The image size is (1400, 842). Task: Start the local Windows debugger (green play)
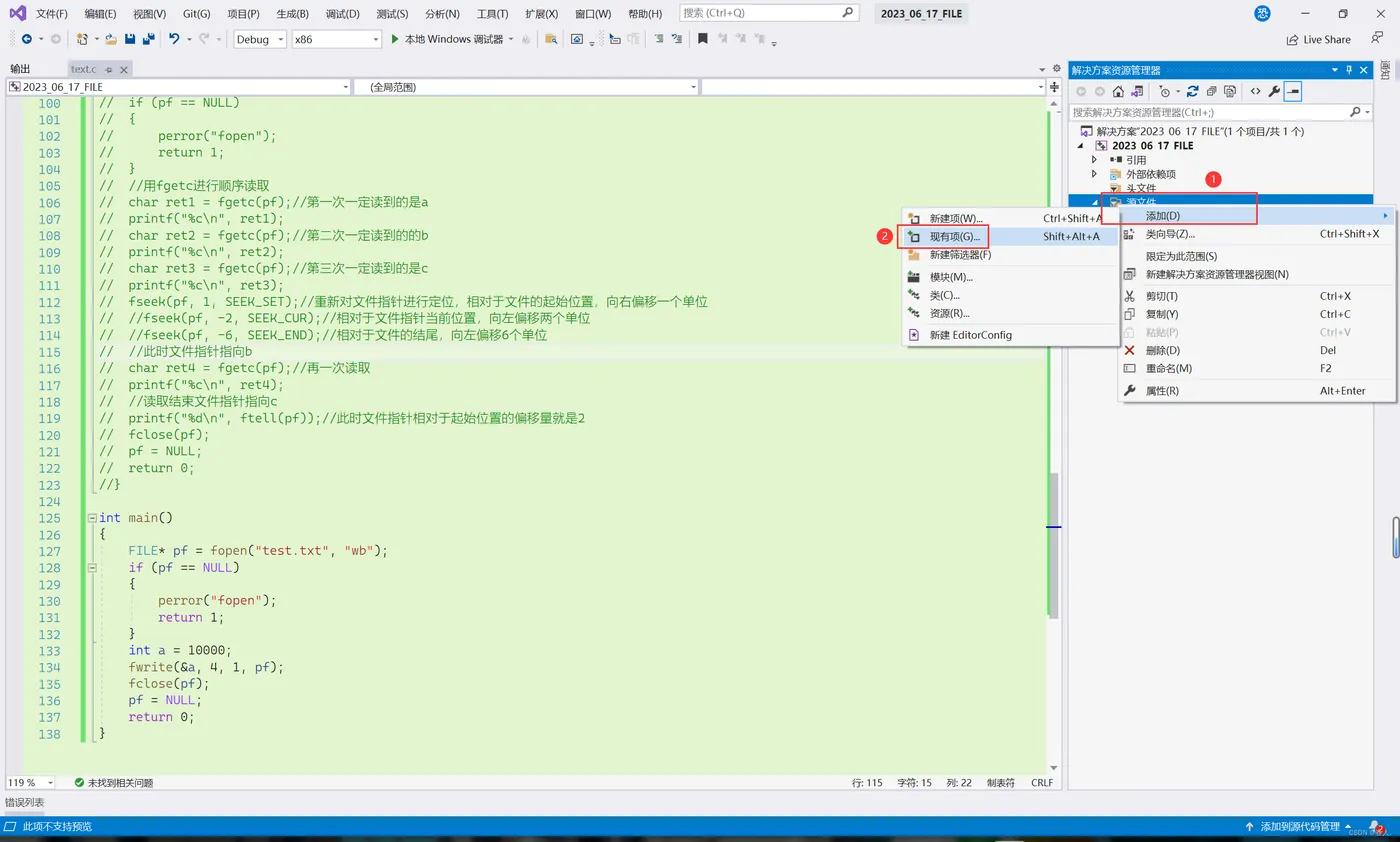tap(395, 39)
